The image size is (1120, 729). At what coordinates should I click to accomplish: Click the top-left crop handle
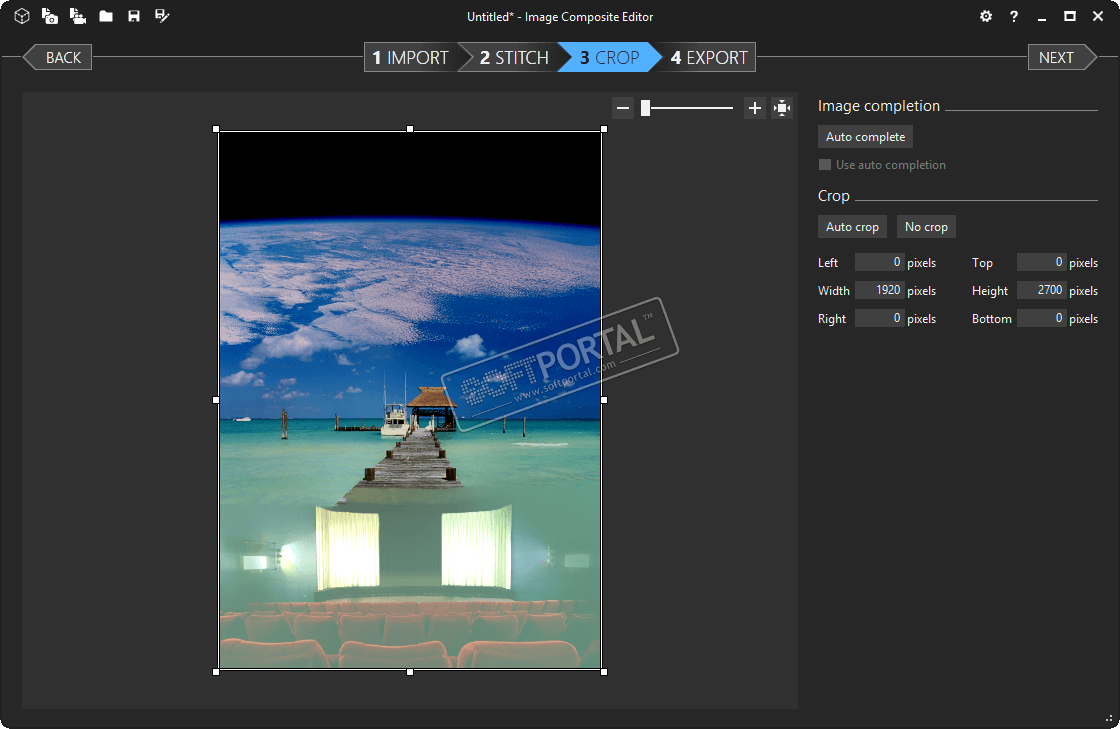(x=216, y=129)
